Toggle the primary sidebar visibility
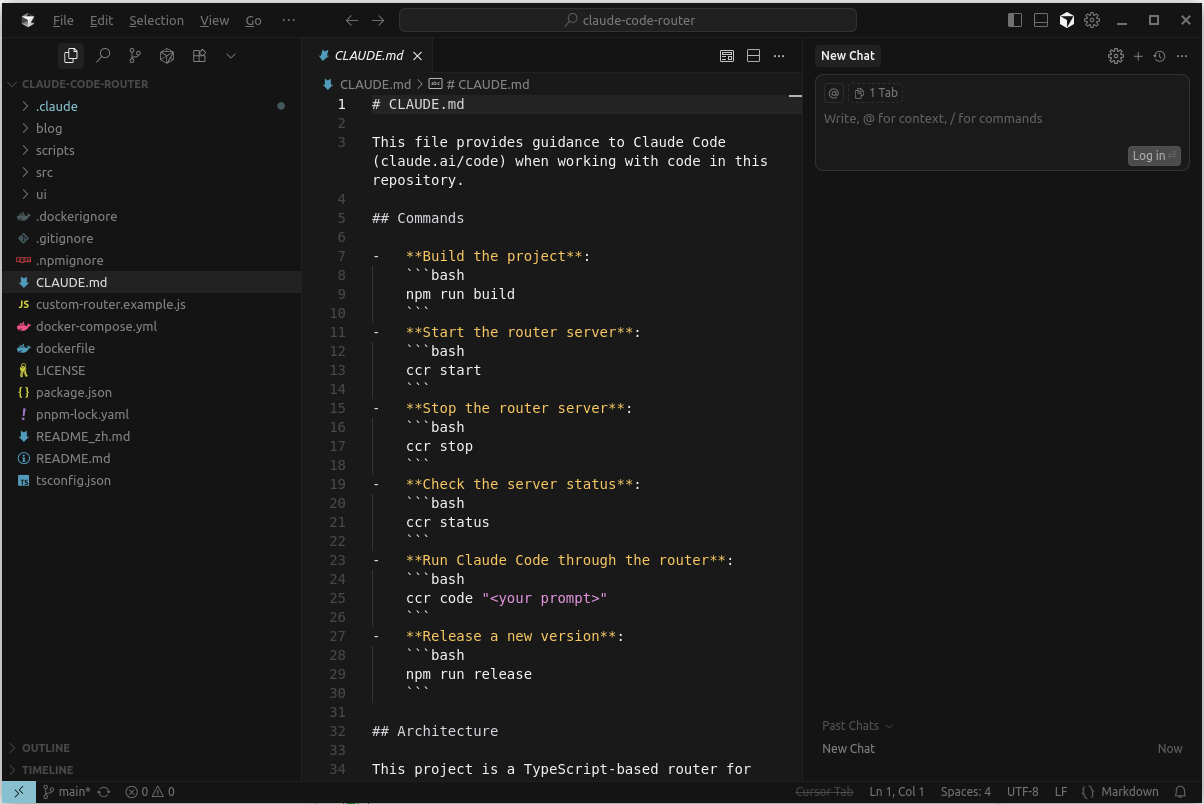The width and height of the screenshot is (1204, 804). tap(1015, 20)
